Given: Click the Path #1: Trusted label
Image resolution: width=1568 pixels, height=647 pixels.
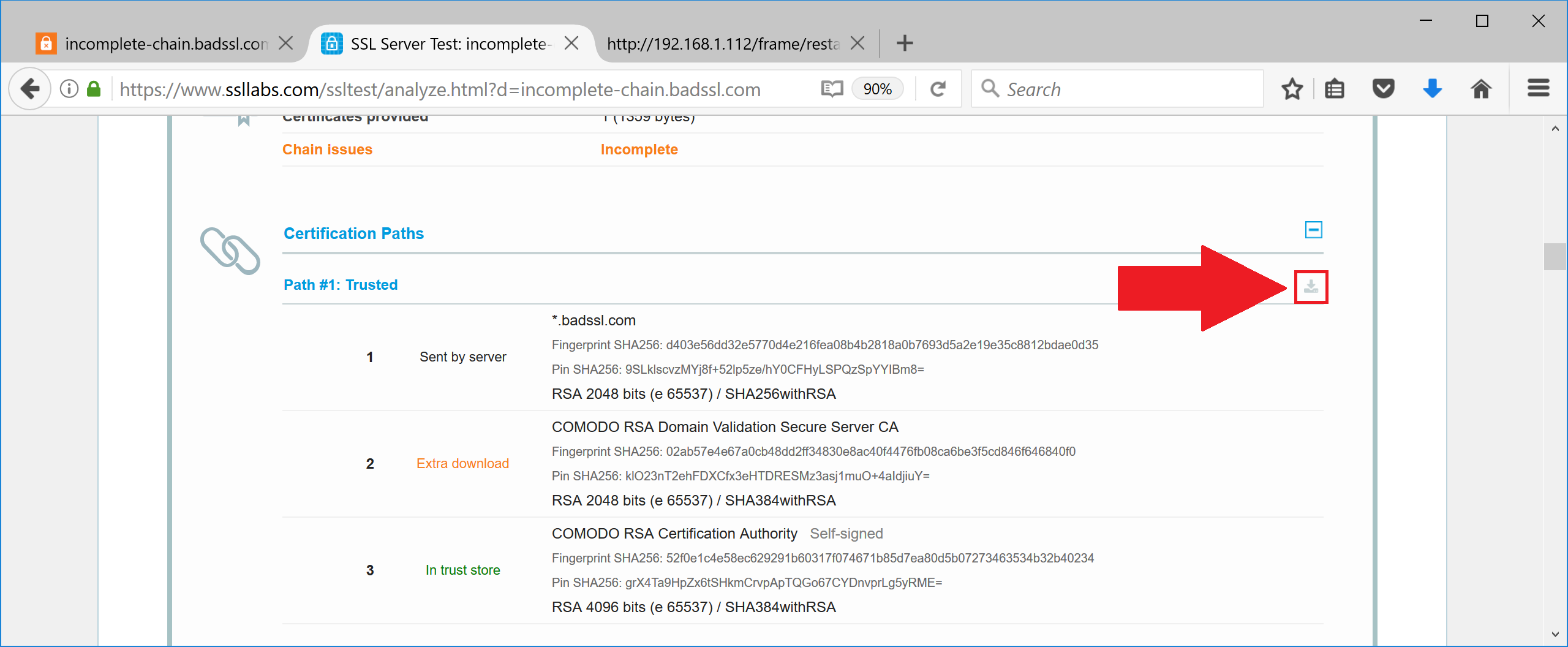Looking at the screenshot, I should (341, 285).
